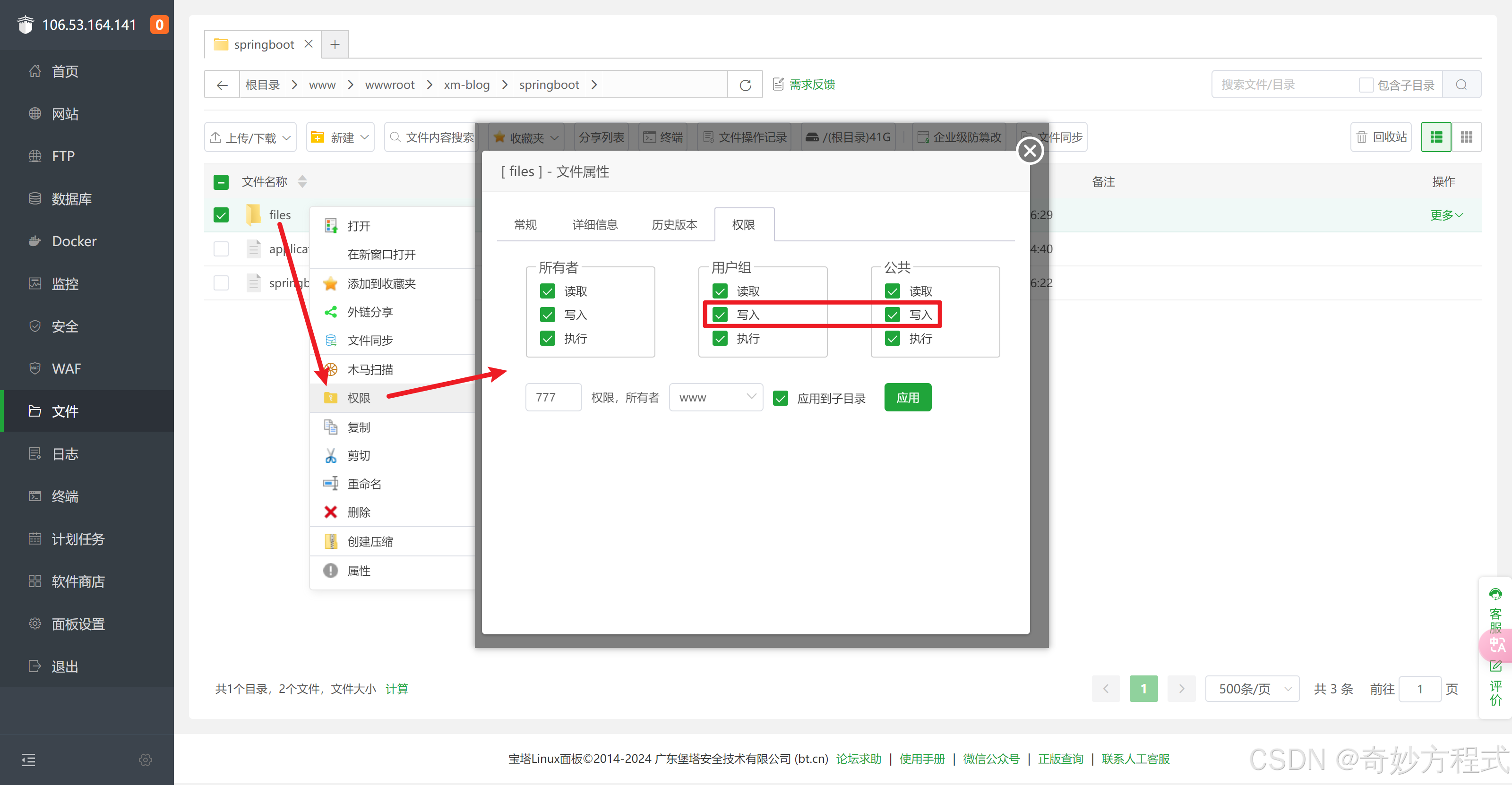Toggle the 所有者 读取 checkbox
The width and height of the screenshot is (1512, 785).
click(x=548, y=291)
